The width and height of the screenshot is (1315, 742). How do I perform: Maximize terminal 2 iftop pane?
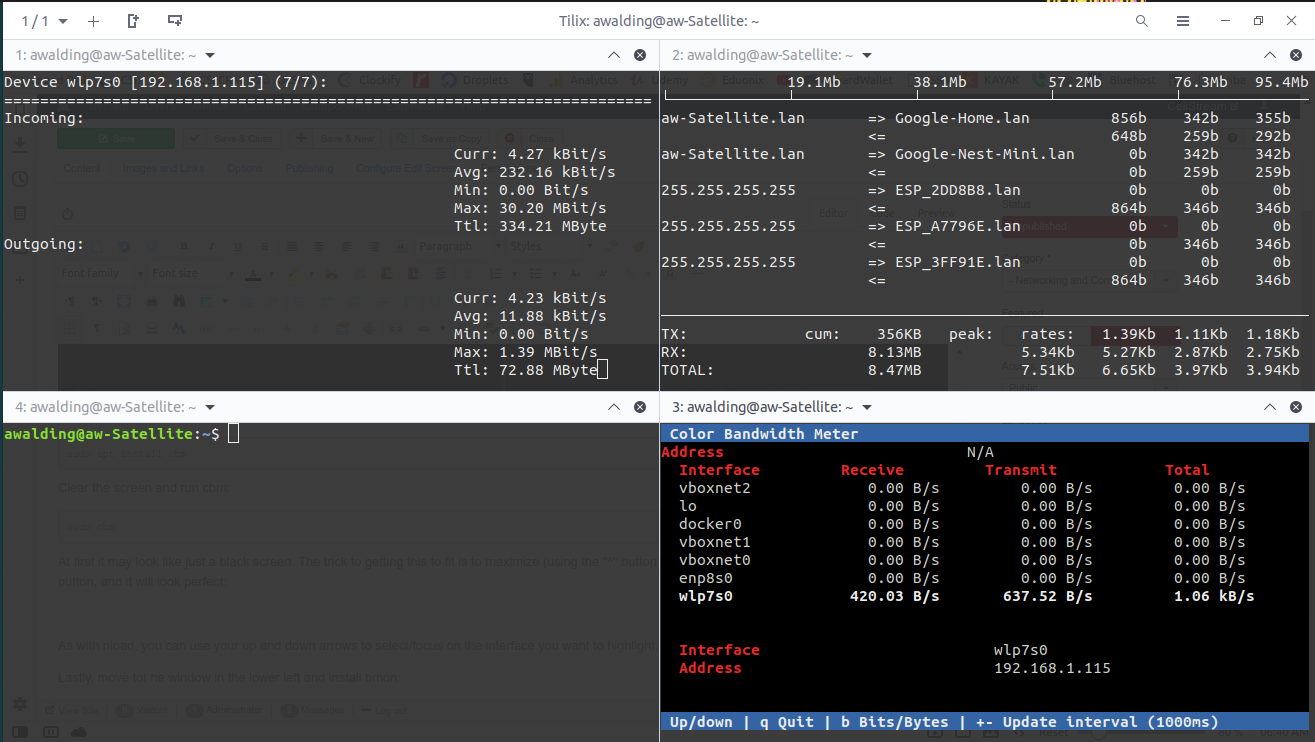pyautogui.click(x=1270, y=56)
